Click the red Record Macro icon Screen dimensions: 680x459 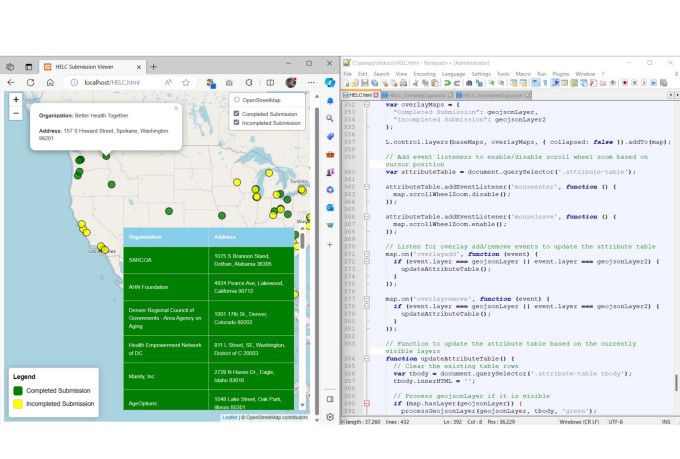pyautogui.click(x=624, y=82)
